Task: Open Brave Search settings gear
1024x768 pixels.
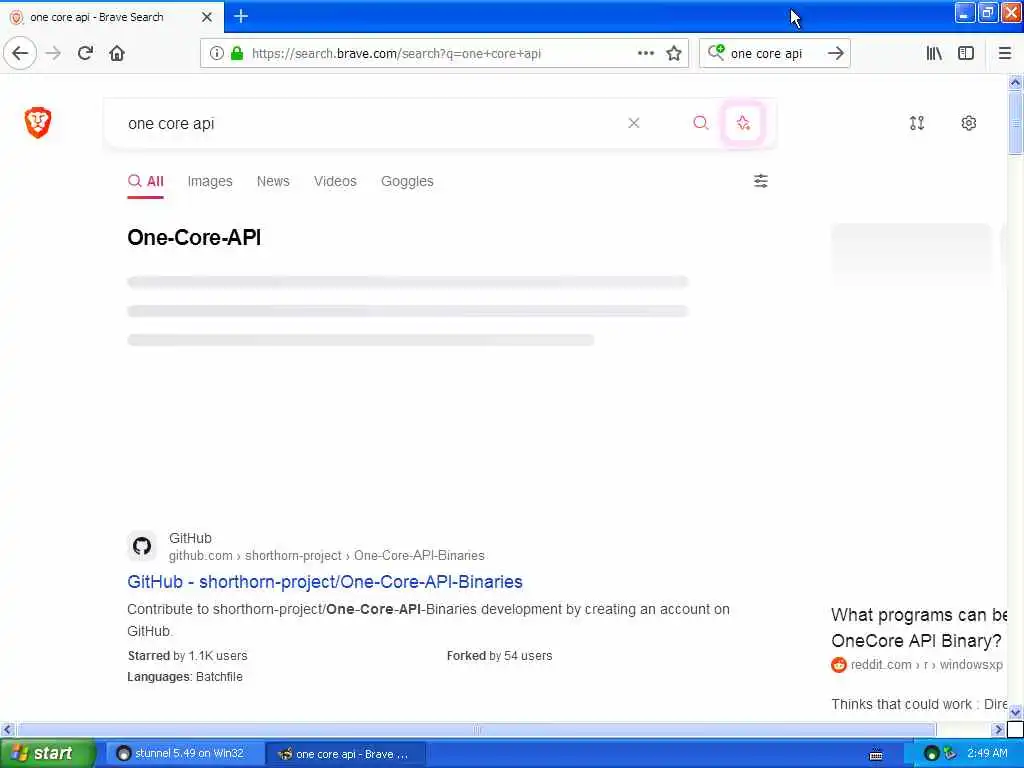Action: coord(968,123)
